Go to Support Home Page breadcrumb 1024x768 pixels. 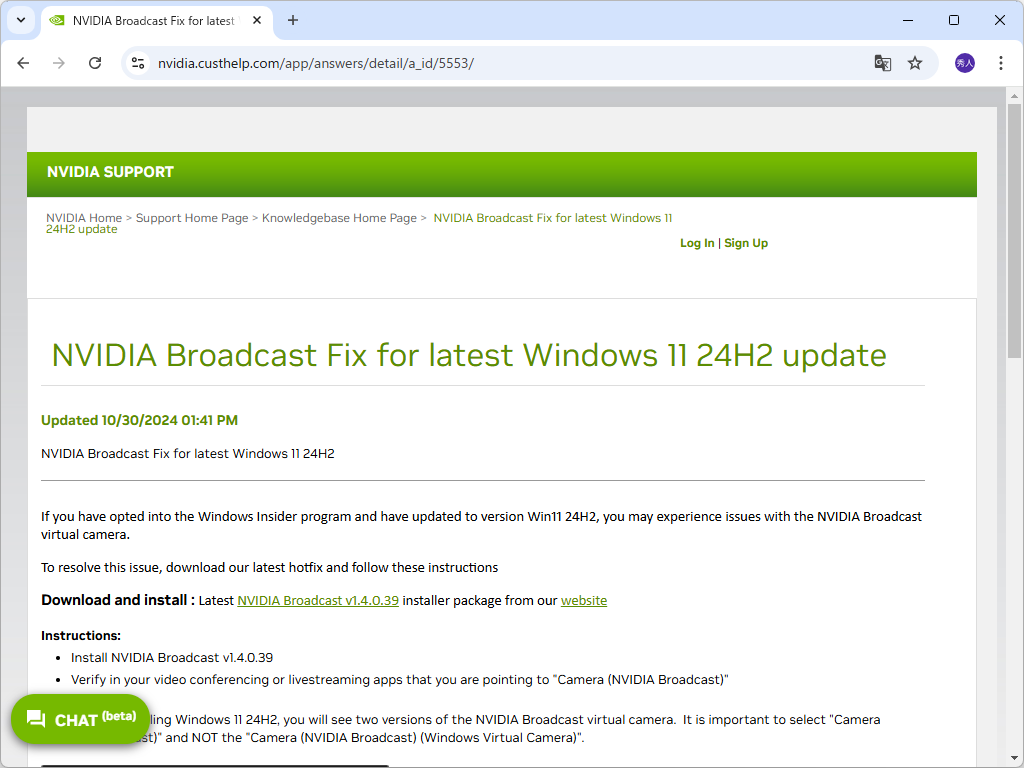pyautogui.click(x=192, y=218)
